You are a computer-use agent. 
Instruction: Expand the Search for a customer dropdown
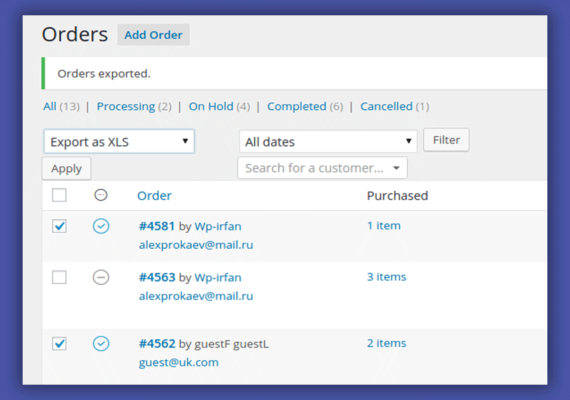coord(322,168)
